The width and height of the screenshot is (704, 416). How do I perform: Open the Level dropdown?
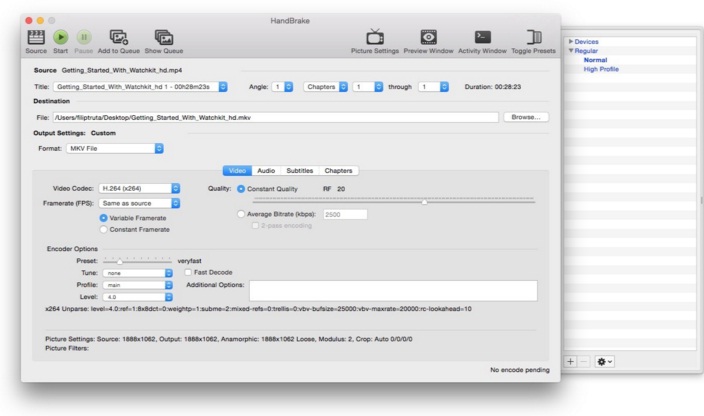pyautogui.click(x=137, y=297)
